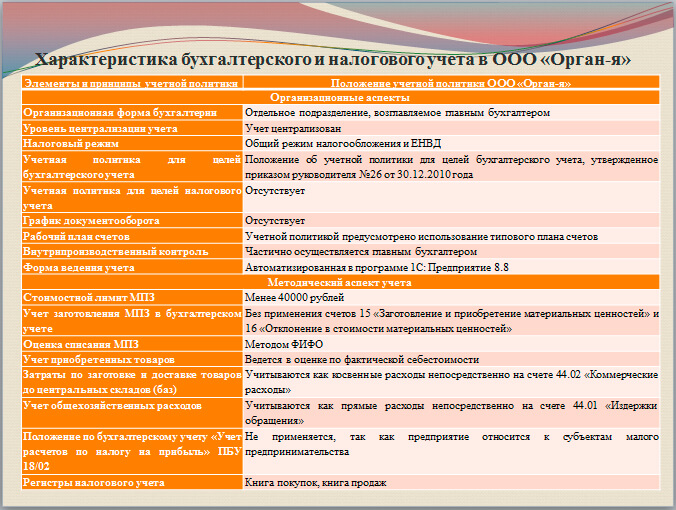Click cell 'Затраты по заготовке и доставке товаров'
This screenshot has height=510, width=676.
pos(132,382)
